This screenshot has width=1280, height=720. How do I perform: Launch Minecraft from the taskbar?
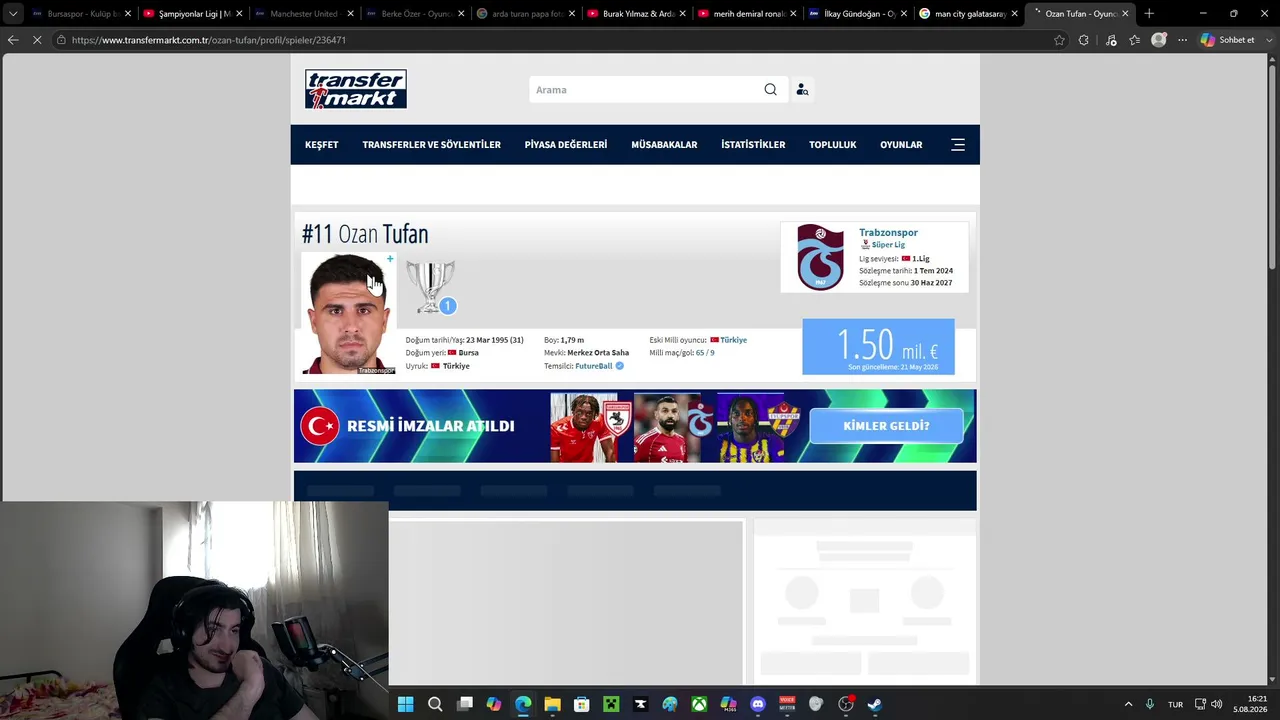611,704
